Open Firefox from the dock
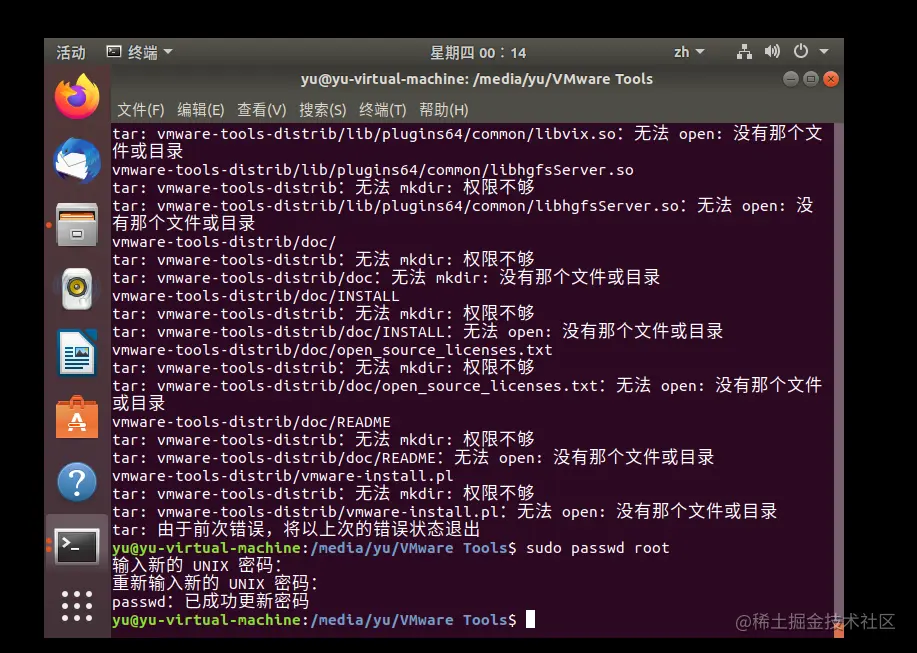This screenshot has height=653, width=917. 77,96
